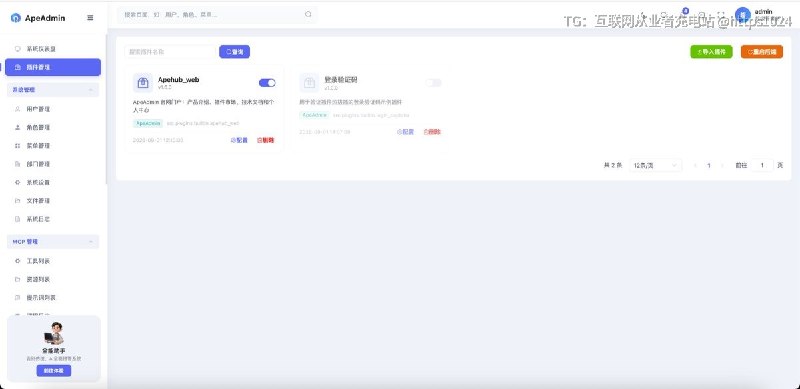The image size is (800, 389).
Task: Go to previous page with left chevron
Action: point(695,165)
